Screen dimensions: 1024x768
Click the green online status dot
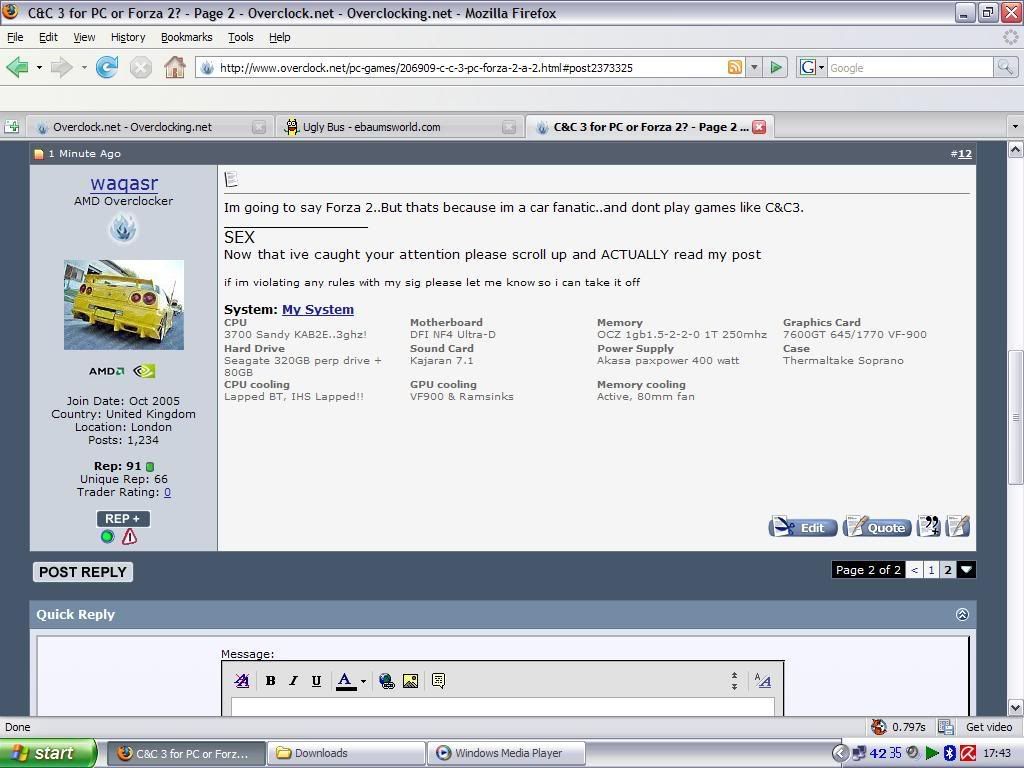point(108,537)
